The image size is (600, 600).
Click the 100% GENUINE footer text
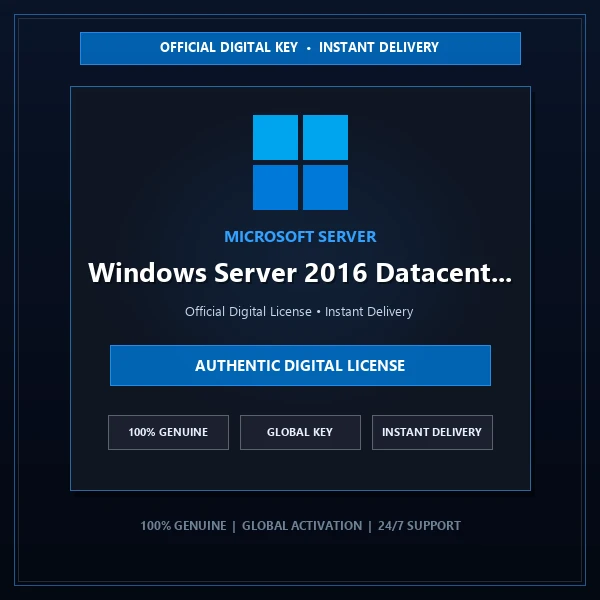click(183, 526)
